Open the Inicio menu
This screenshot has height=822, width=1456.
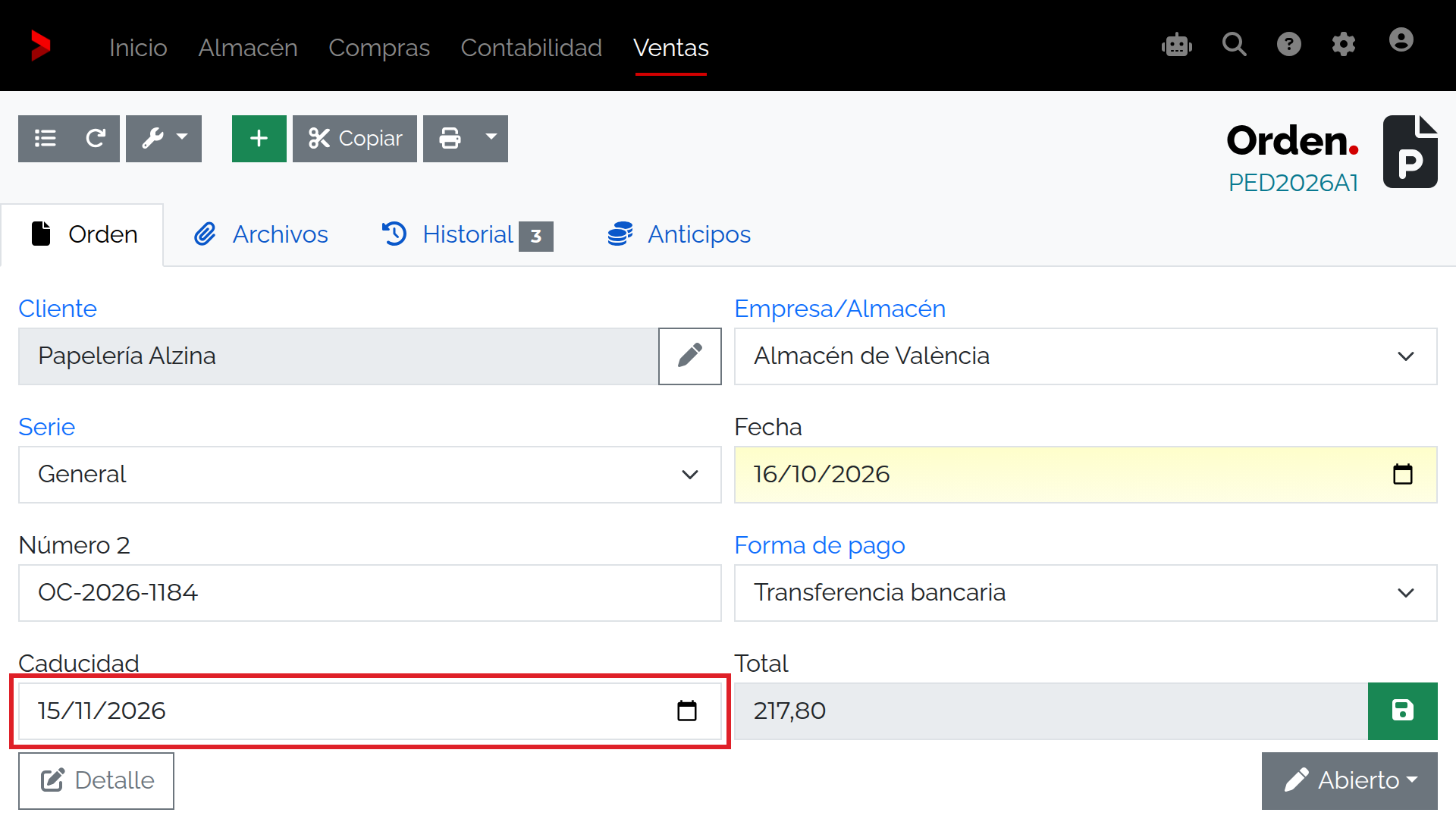pyautogui.click(x=138, y=48)
